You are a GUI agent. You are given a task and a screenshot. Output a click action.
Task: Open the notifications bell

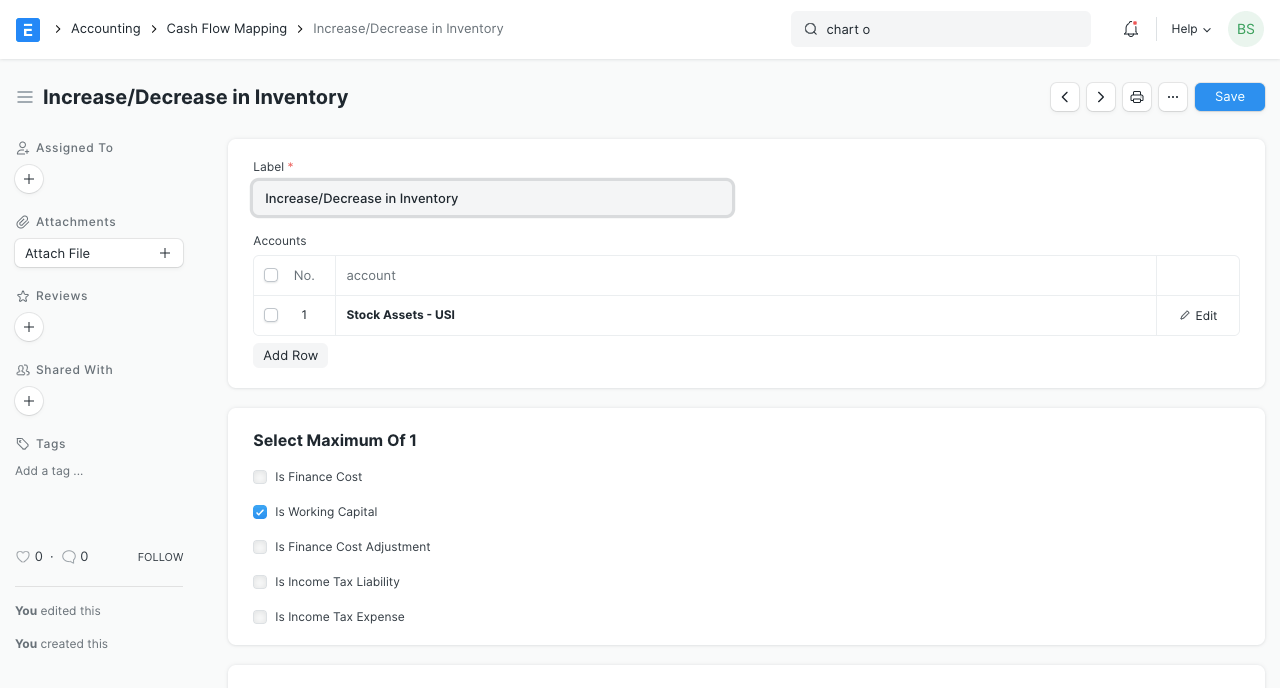tap(1130, 29)
